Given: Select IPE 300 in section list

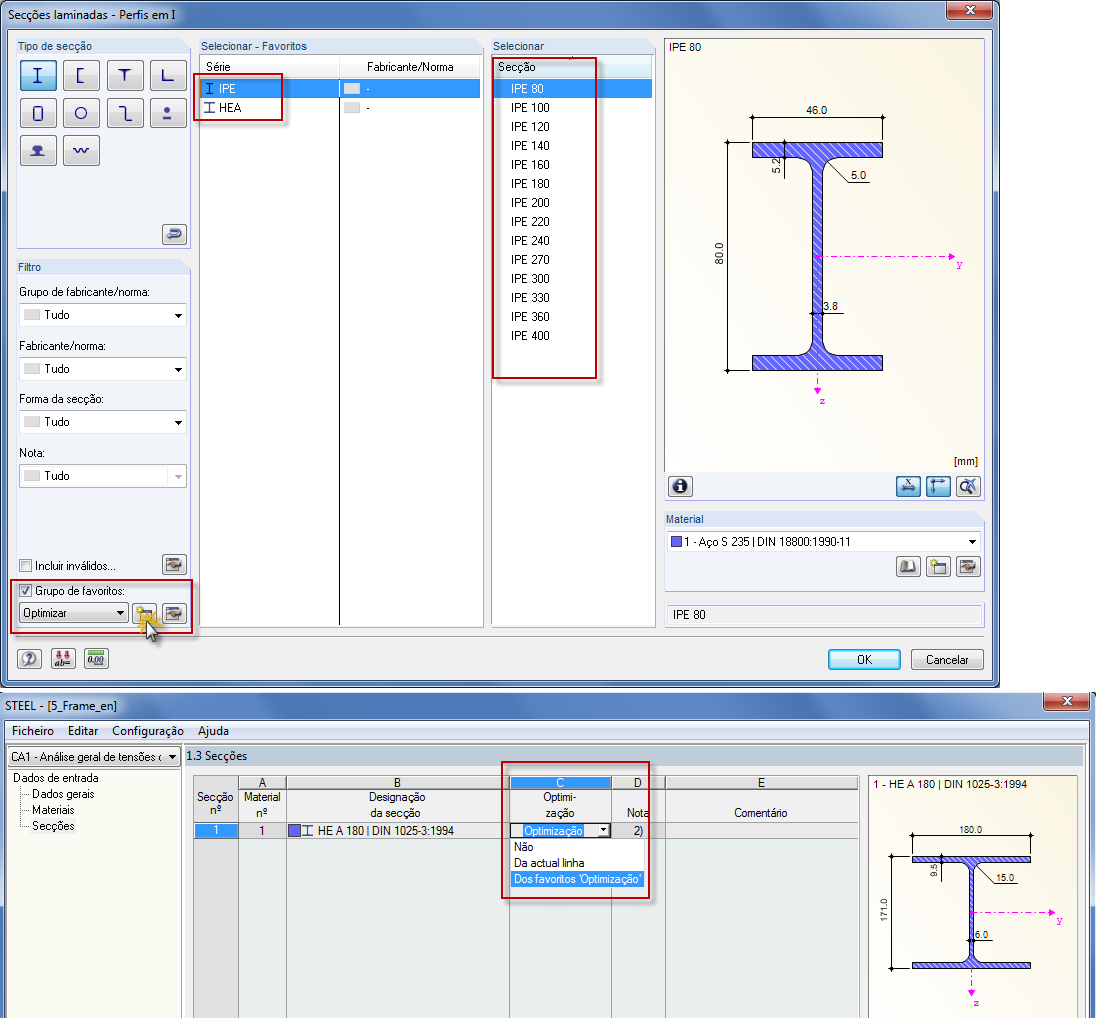Looking at the screenshot, I should [x=530, y=279].
